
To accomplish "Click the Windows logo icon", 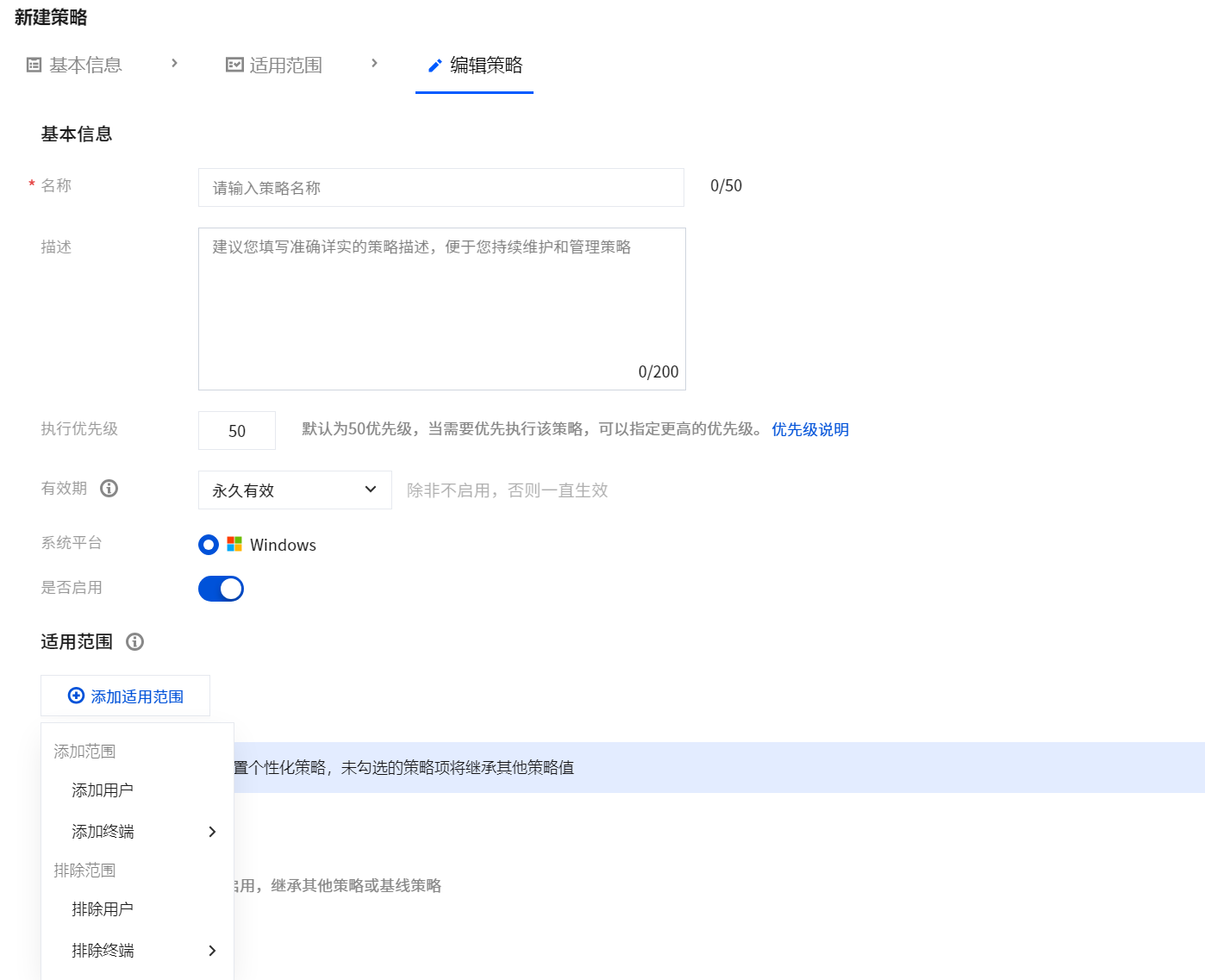I will [234, 544].
